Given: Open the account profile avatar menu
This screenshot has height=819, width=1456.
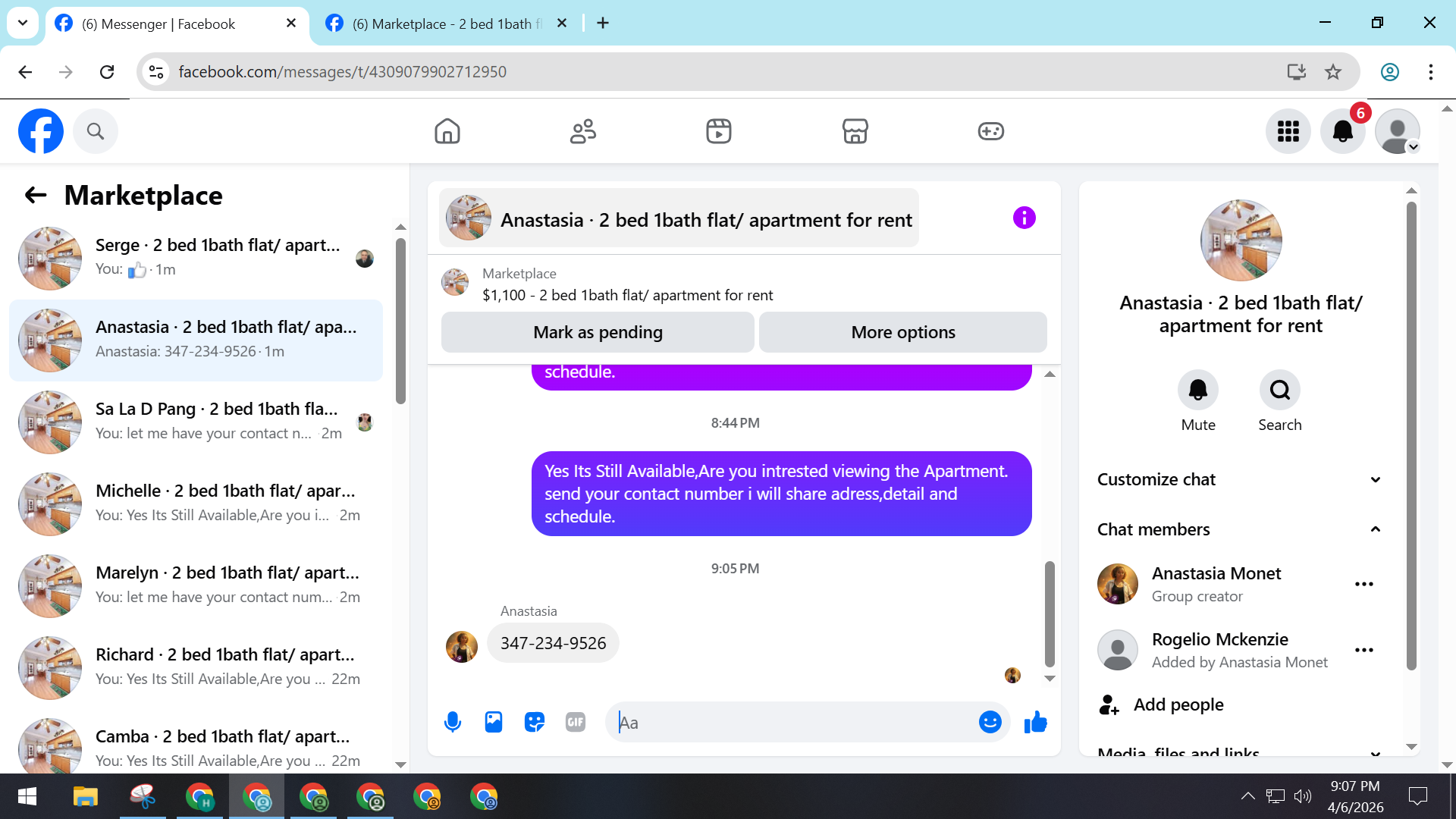Looking at the screenshot, I should [x=1398, y=131].
